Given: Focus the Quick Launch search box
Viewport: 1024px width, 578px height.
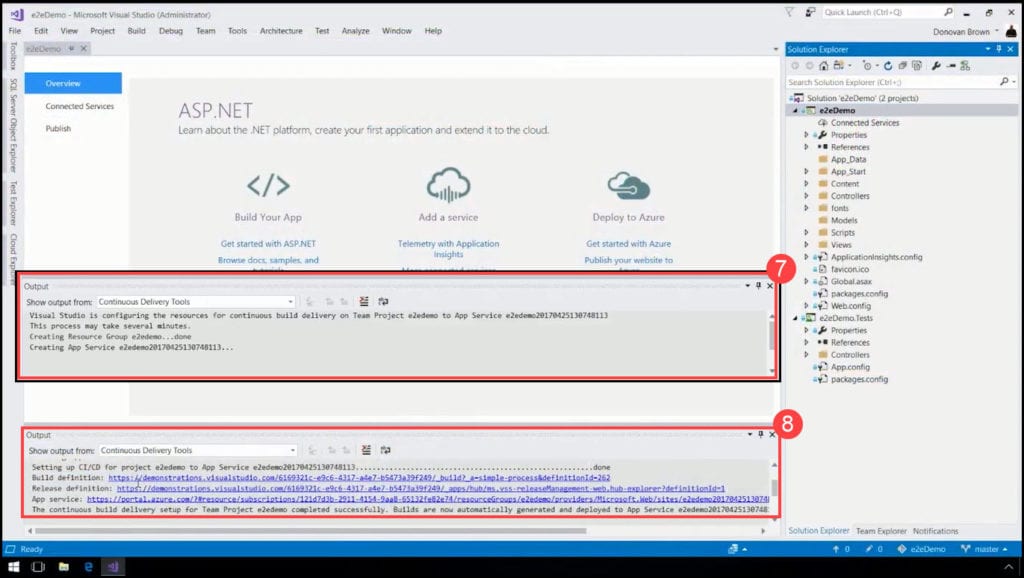Looking at the screenshot, I should (x=888, y=12).
